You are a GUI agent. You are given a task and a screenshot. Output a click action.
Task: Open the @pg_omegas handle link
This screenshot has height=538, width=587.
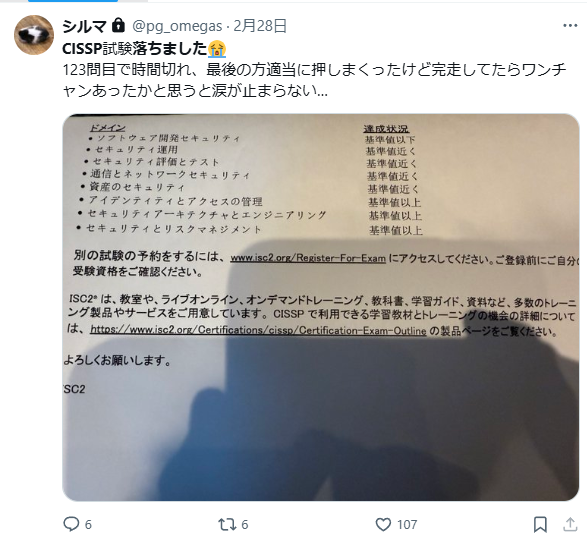click(177, 26)
